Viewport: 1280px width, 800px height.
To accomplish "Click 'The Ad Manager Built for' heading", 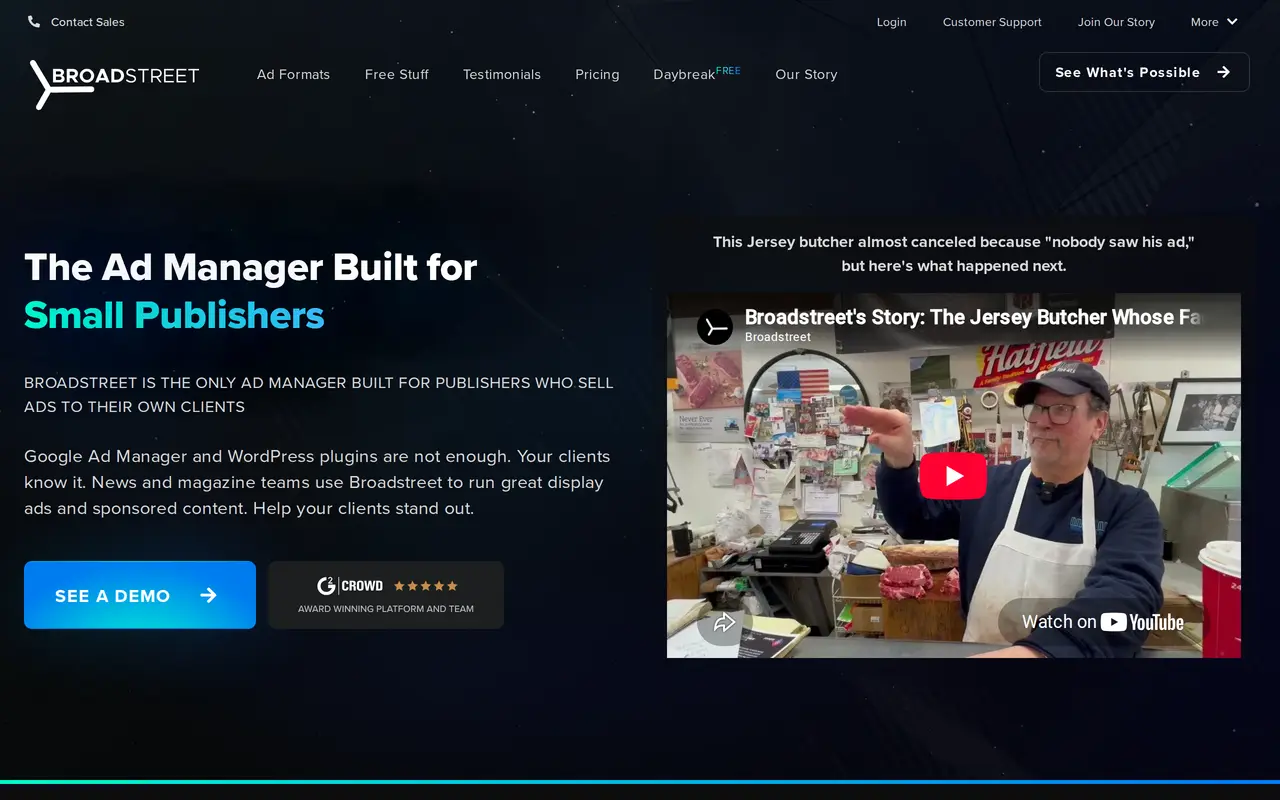I will tap(251, 267).
